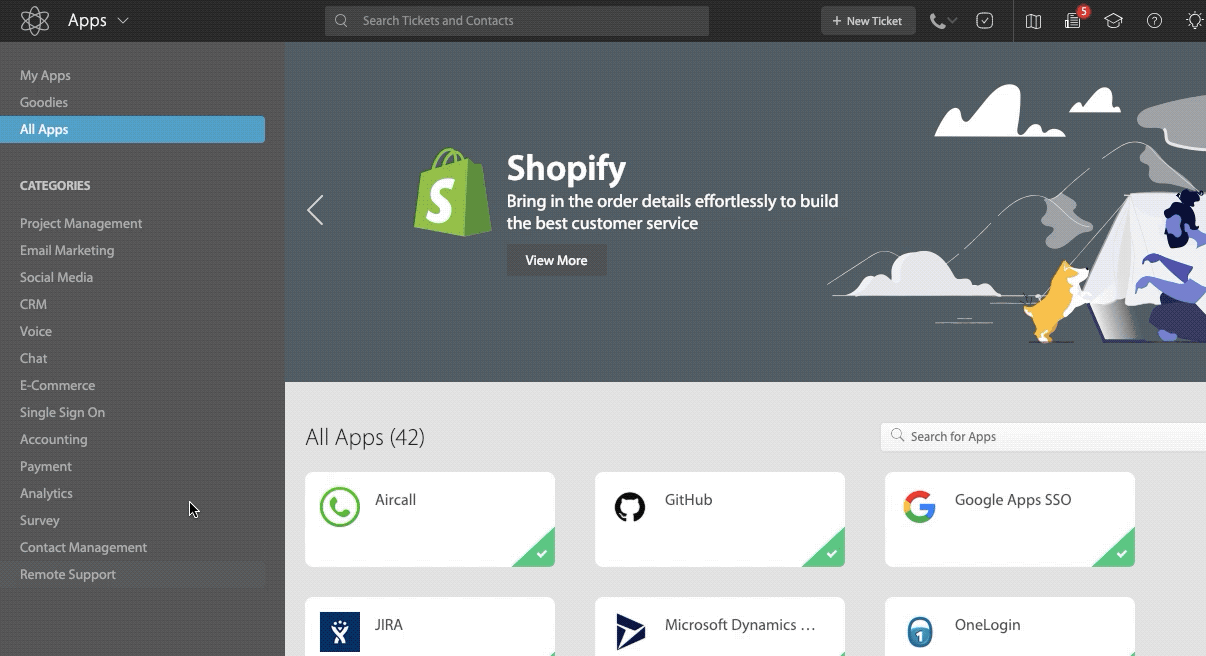Click the New Ticket button
1206x656 pixels.
[868, 21]
